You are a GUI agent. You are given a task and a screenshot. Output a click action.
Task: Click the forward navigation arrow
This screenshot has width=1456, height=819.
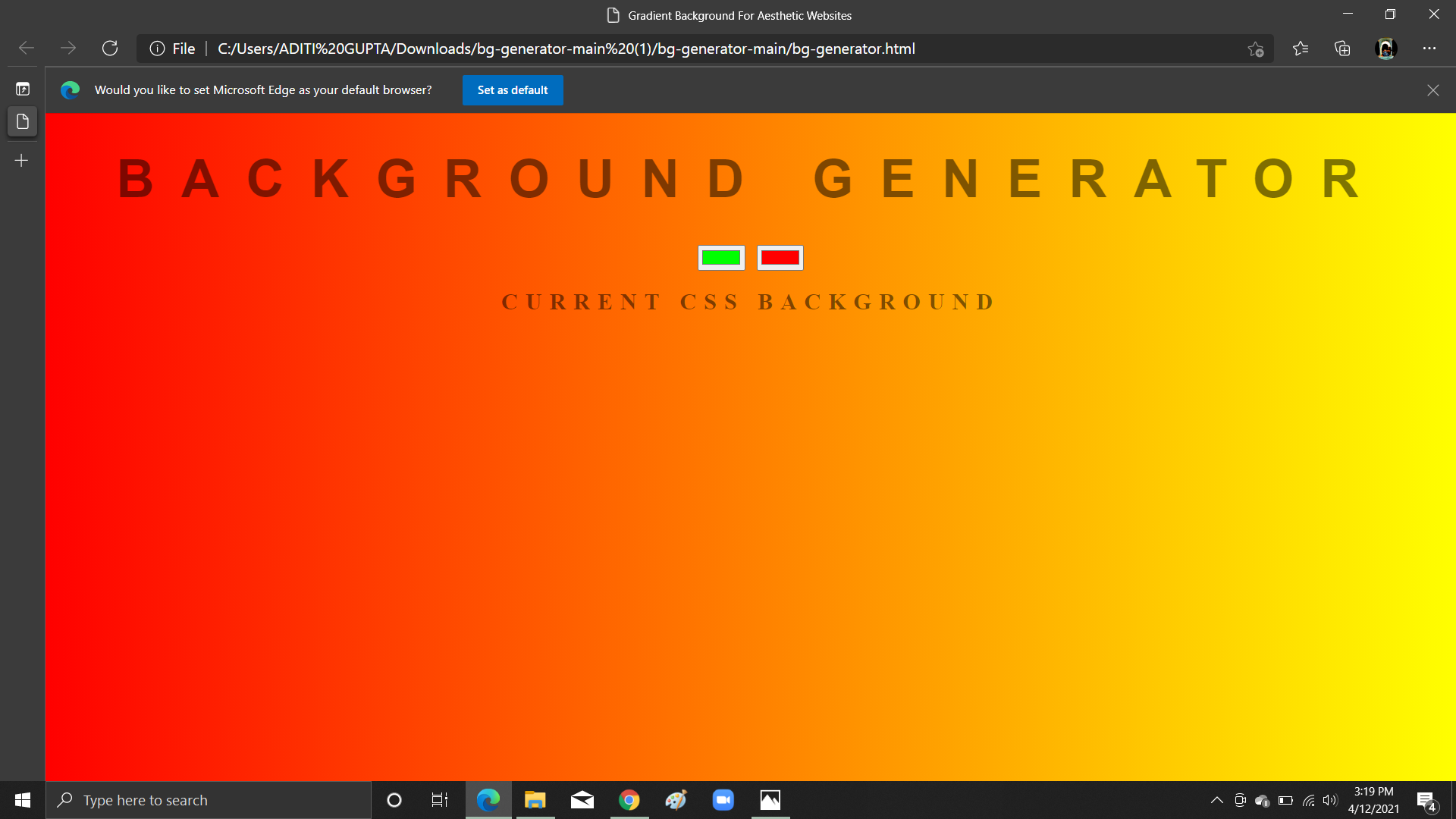[x=68, y=48]
